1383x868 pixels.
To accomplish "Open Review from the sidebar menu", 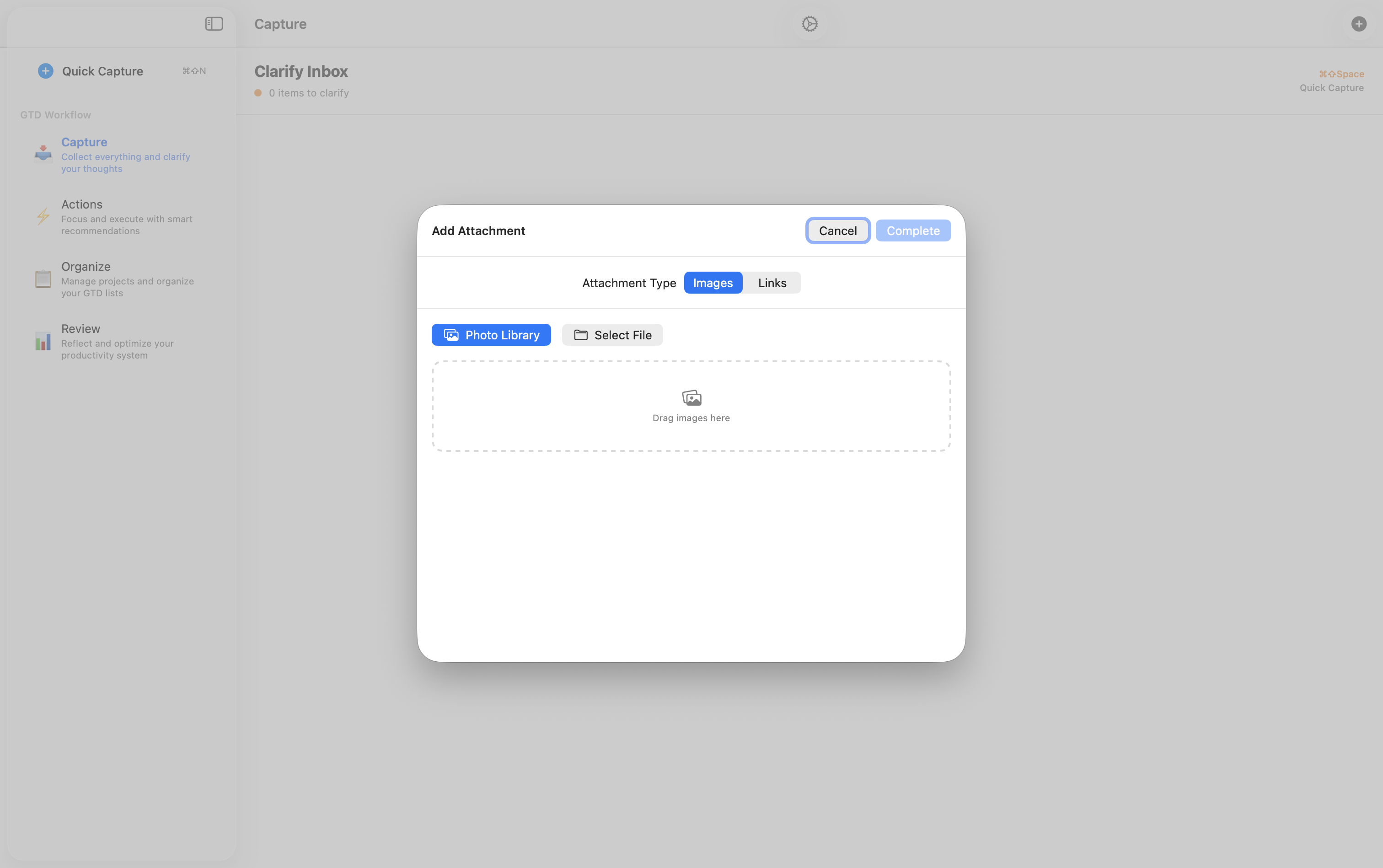I will [x=81, y=328].
